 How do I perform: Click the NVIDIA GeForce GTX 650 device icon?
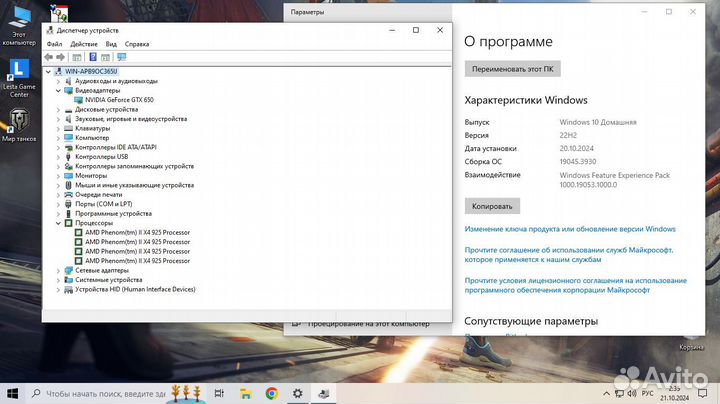(x=79, y=100)
